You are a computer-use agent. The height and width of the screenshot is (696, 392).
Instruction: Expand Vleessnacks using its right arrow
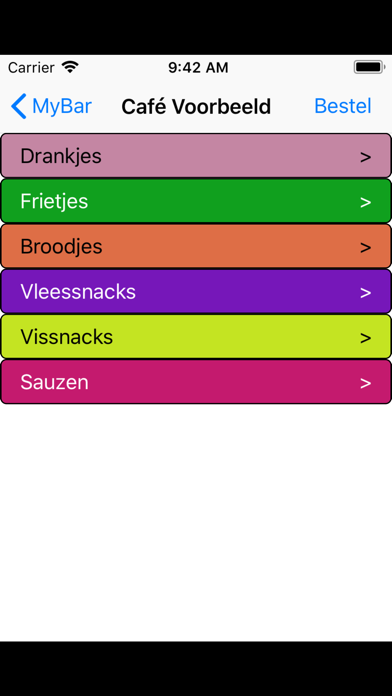tap(365, 293)
